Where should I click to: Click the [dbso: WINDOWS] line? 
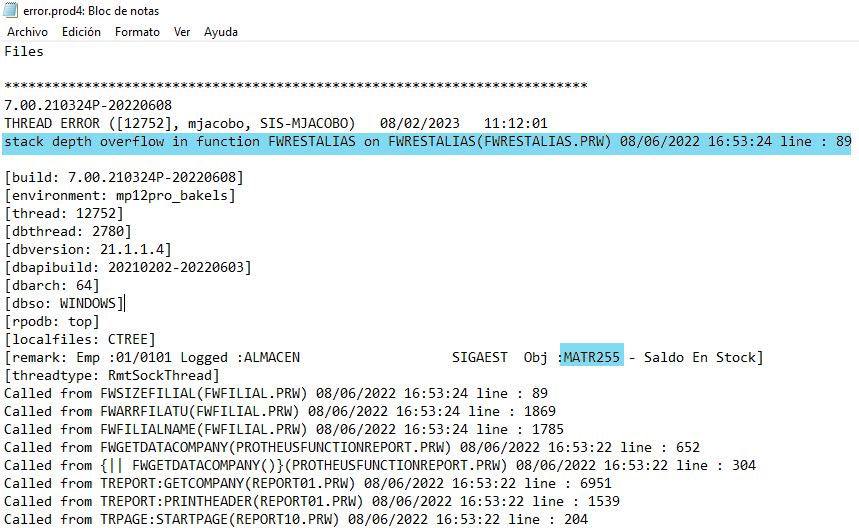(x=64, y=303)
